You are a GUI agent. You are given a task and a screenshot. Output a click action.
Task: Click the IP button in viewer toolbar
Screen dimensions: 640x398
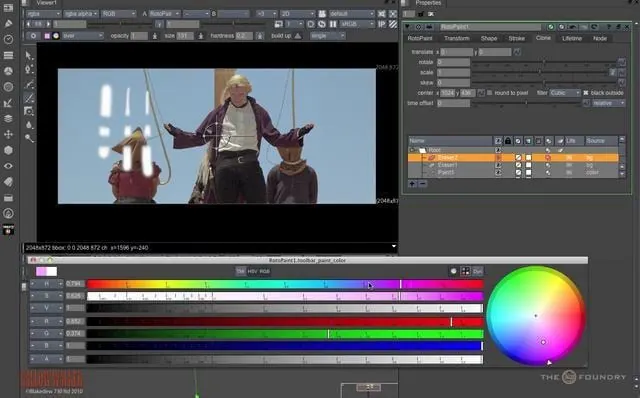point(382,24)
